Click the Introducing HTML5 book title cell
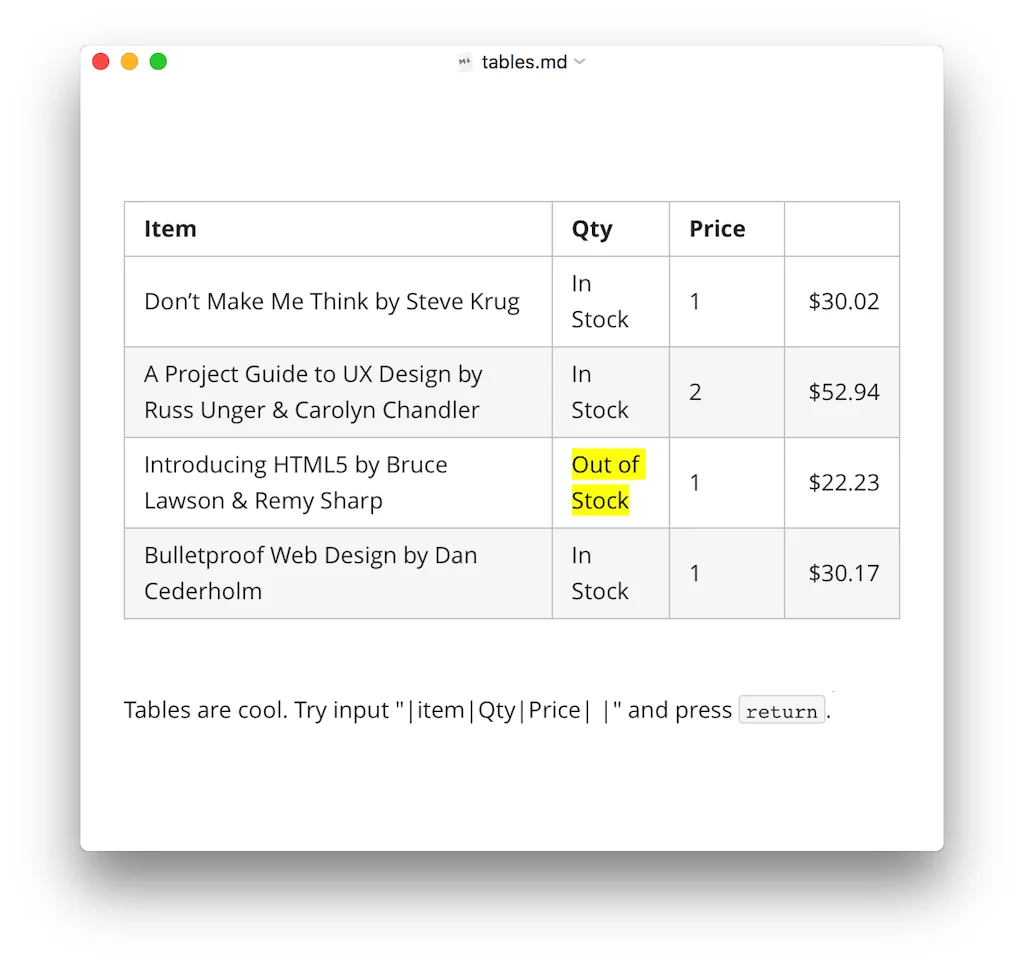The width and height of the screenshot is (1024, 966). click(296, 483)
